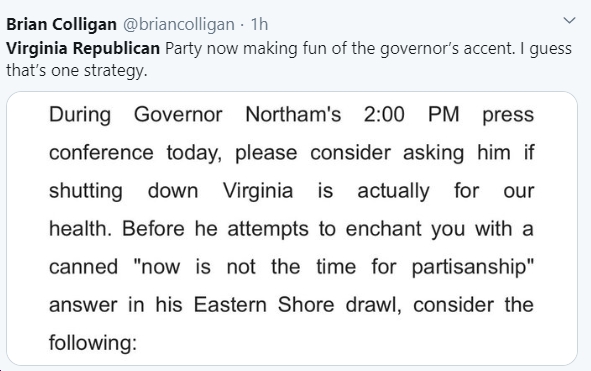
Task: Click "conference today," in the image text
Action: (x=136, y=153)
